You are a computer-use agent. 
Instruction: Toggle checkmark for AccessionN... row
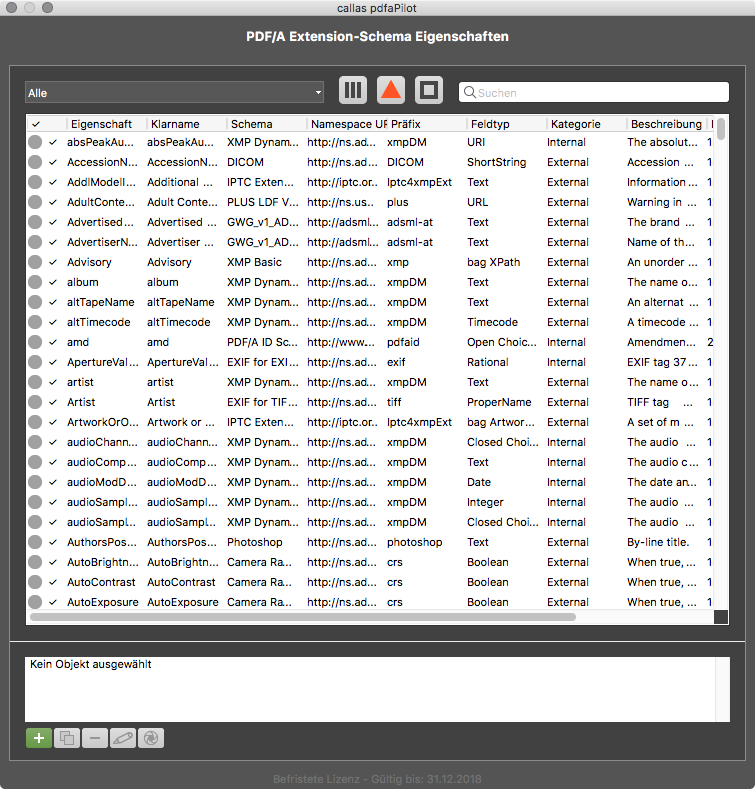coord(53,162)
